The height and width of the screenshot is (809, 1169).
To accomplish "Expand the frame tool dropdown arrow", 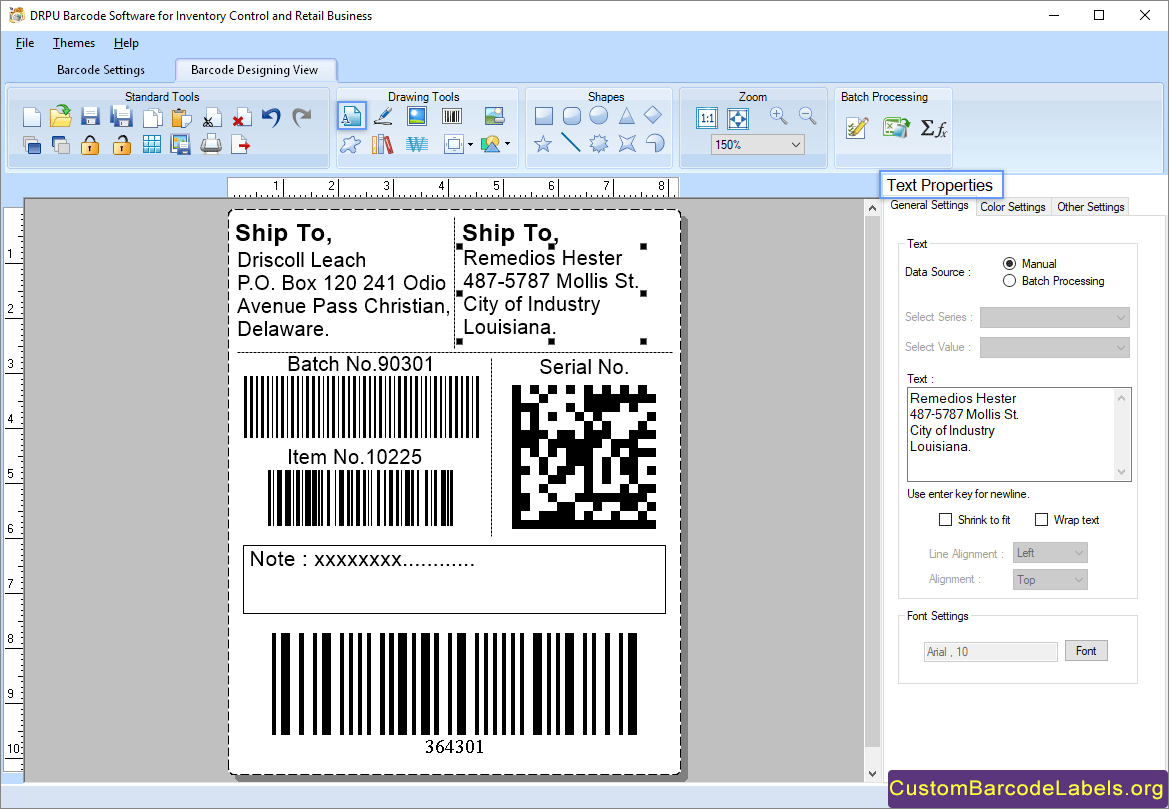I will 470,145.
